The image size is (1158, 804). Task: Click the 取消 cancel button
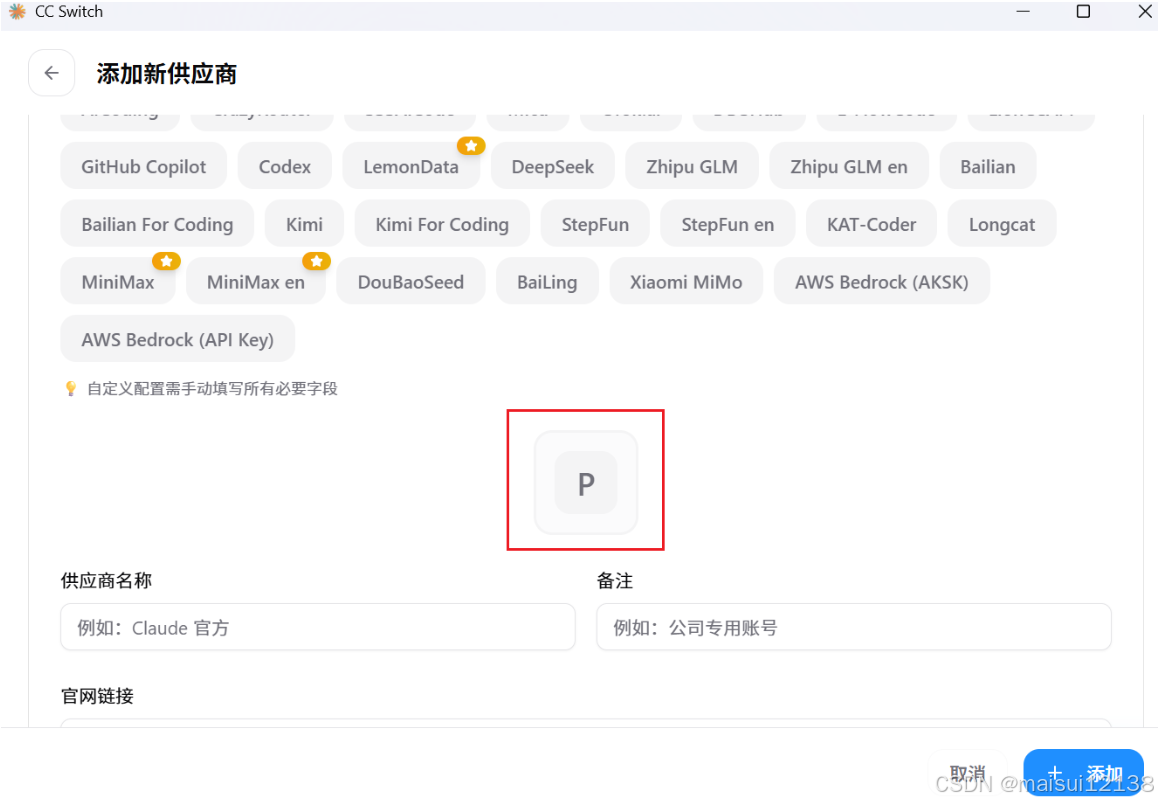pos(967,773)
